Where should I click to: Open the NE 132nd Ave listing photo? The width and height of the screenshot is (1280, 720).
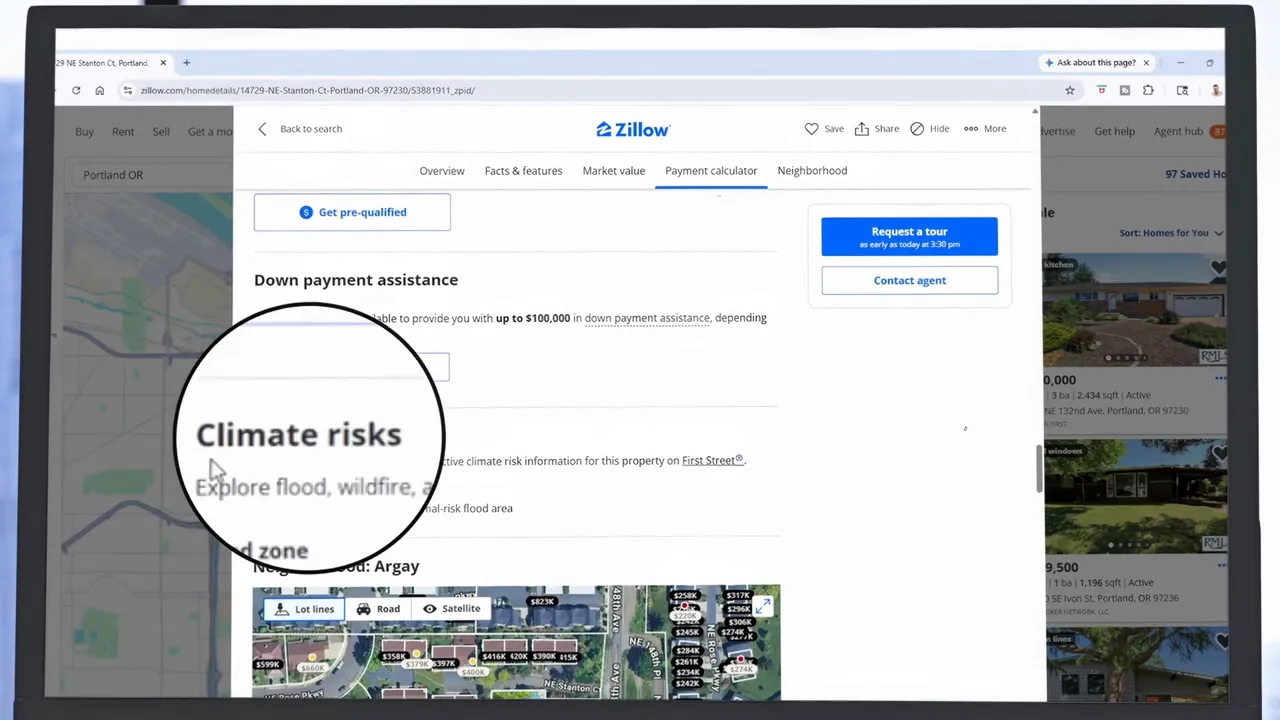(1135, 308)
